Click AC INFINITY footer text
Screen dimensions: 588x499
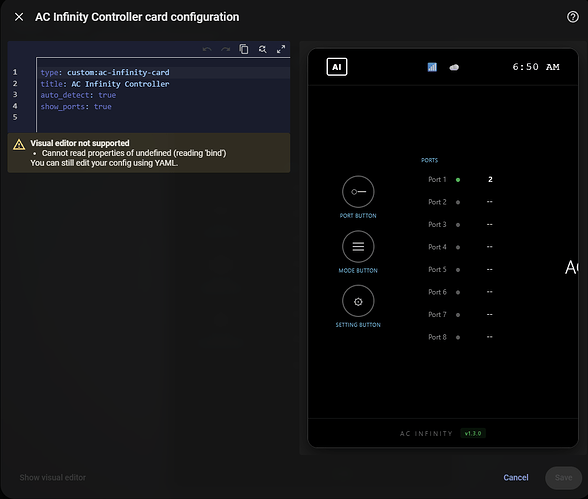[426, 433]
